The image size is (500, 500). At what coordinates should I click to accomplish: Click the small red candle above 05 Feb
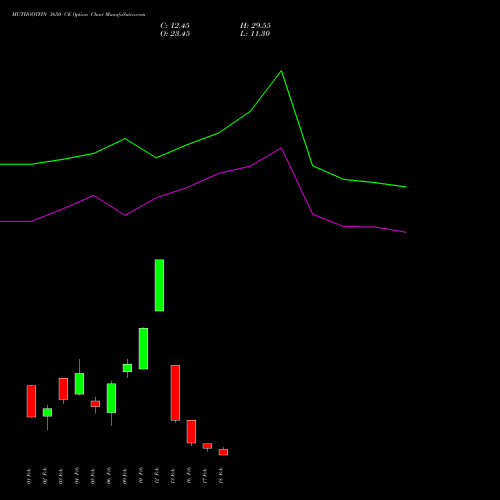coord(95,404)
